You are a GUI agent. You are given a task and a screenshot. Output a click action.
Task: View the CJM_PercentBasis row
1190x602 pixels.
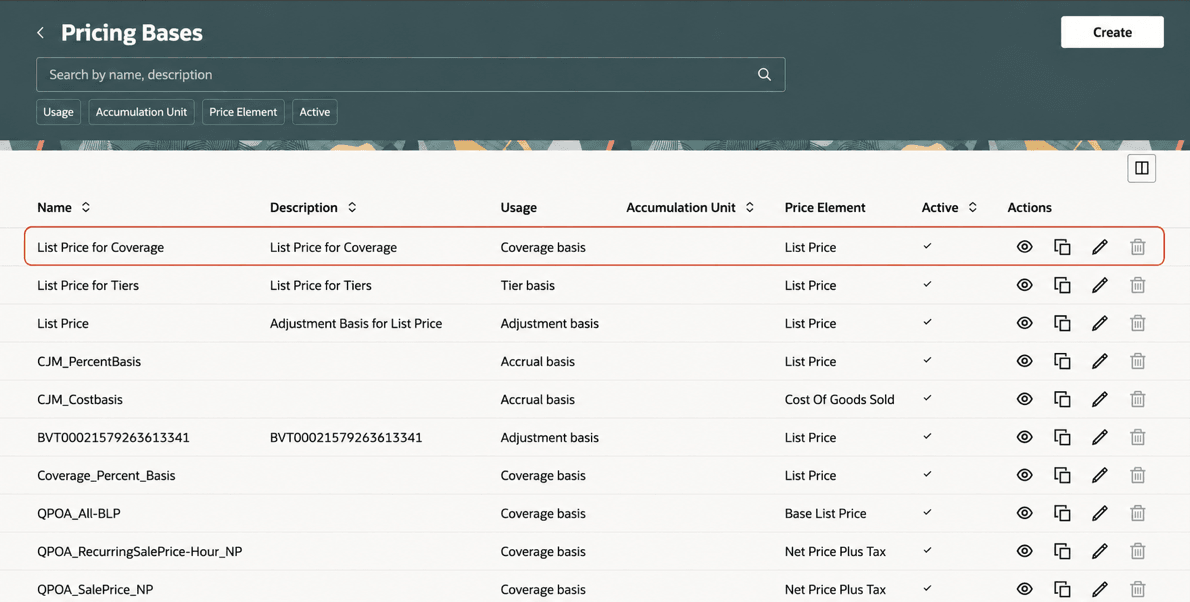(1025, 361)
